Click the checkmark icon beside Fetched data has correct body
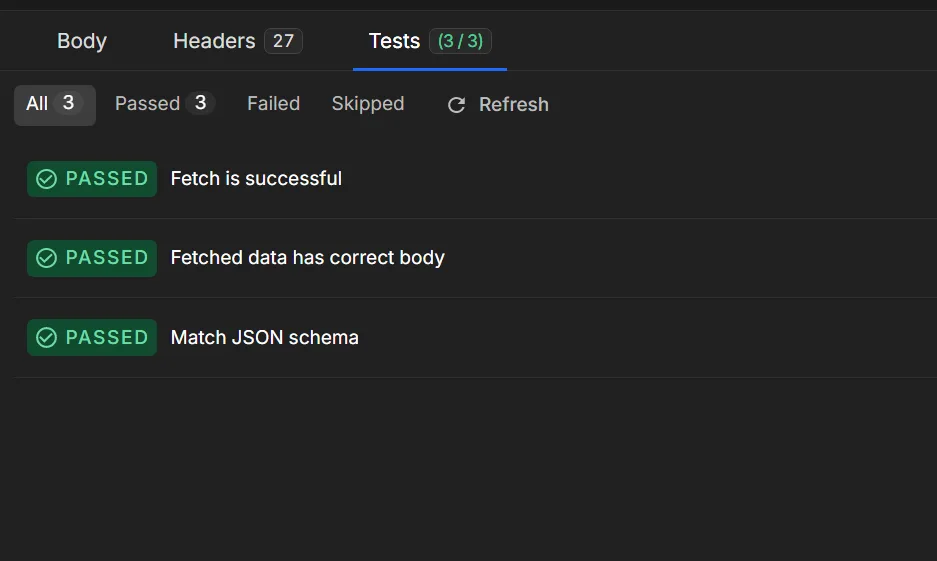 [x=47, y=258]
